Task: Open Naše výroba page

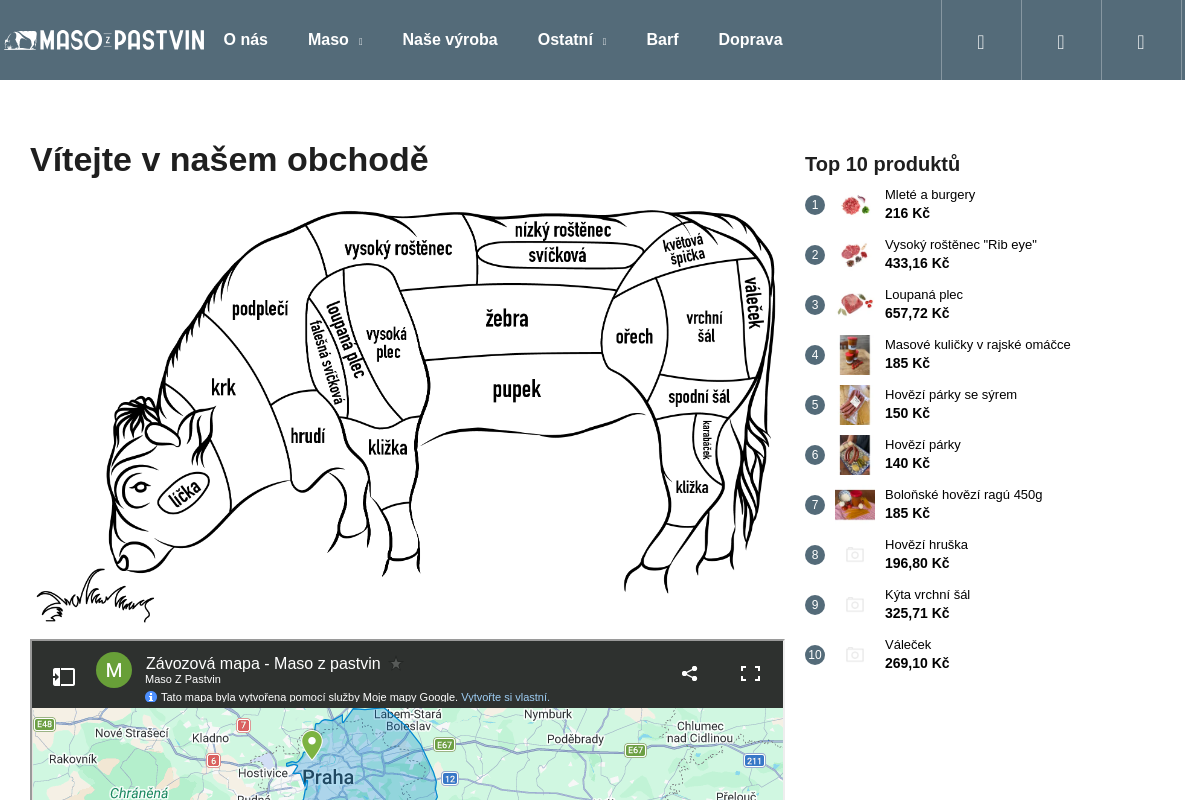Action: tap(450, 40)
